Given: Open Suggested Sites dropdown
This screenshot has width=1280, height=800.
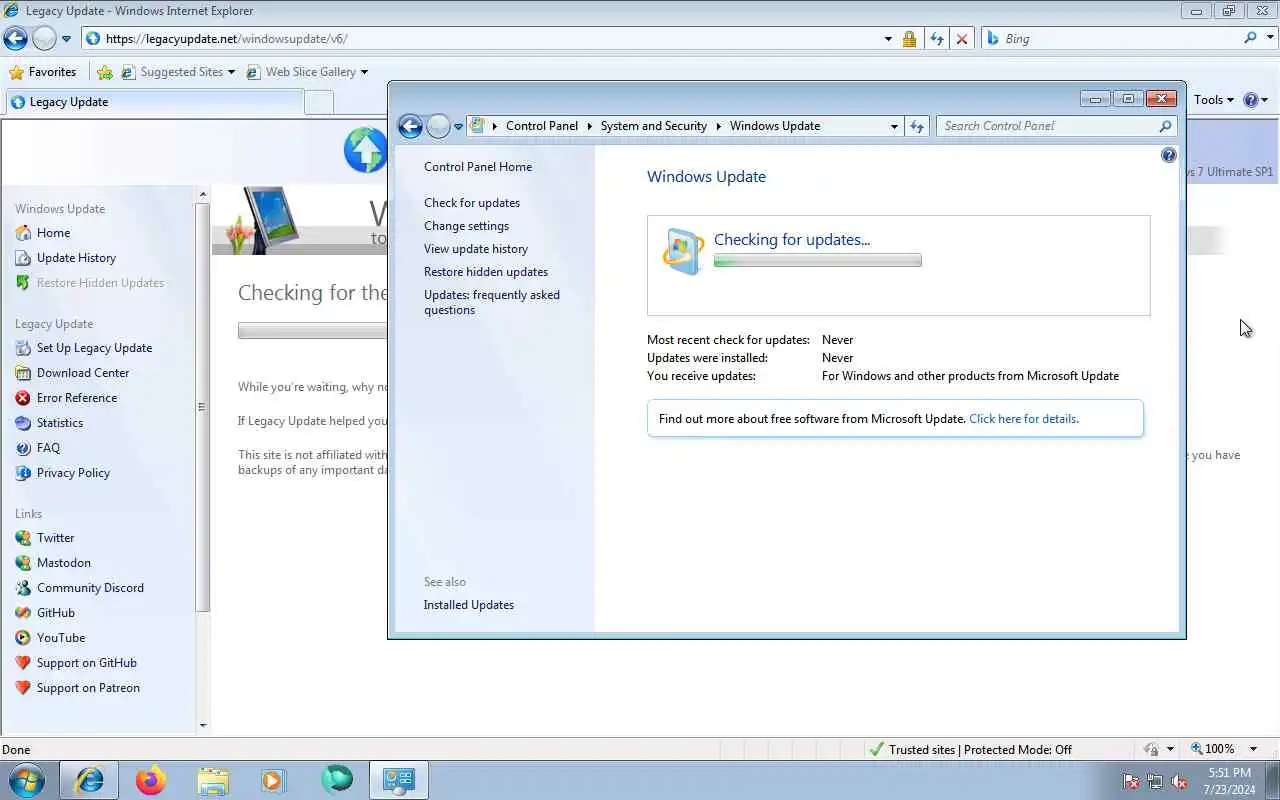Looking at the screenshot, I should pos(177,72).
